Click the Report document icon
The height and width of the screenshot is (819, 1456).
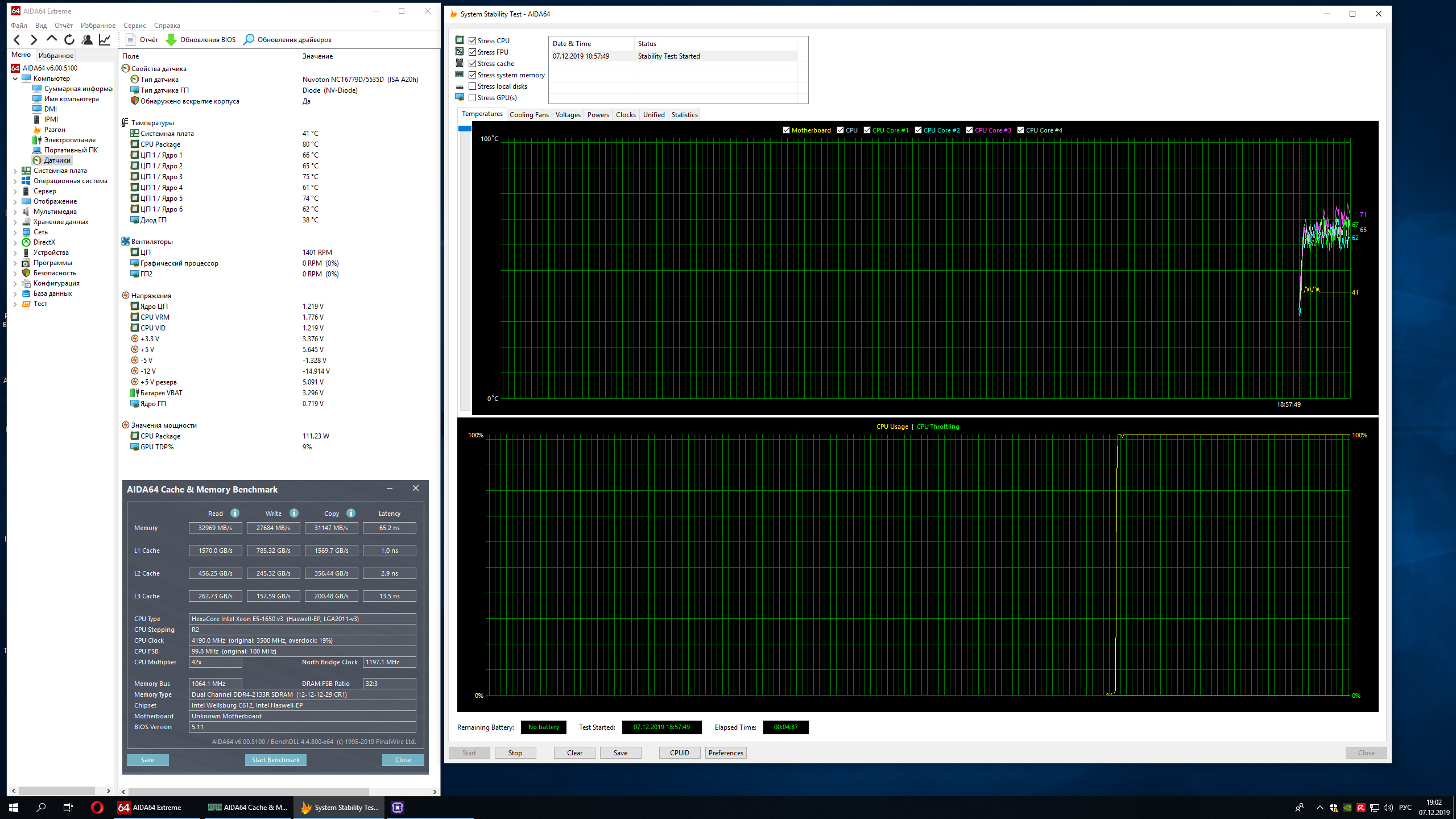tap(130, 39)
